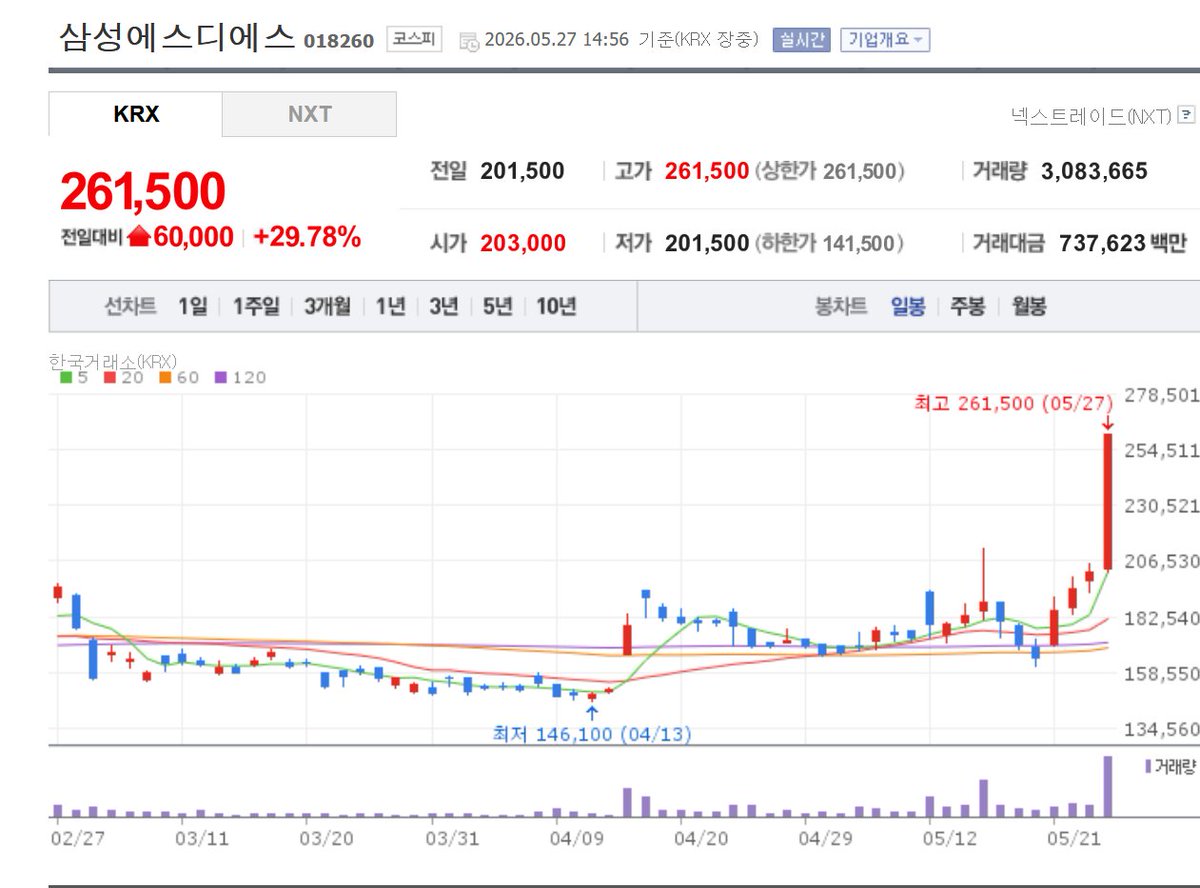Click the 278,501 price axis label

coord(1161,395)
